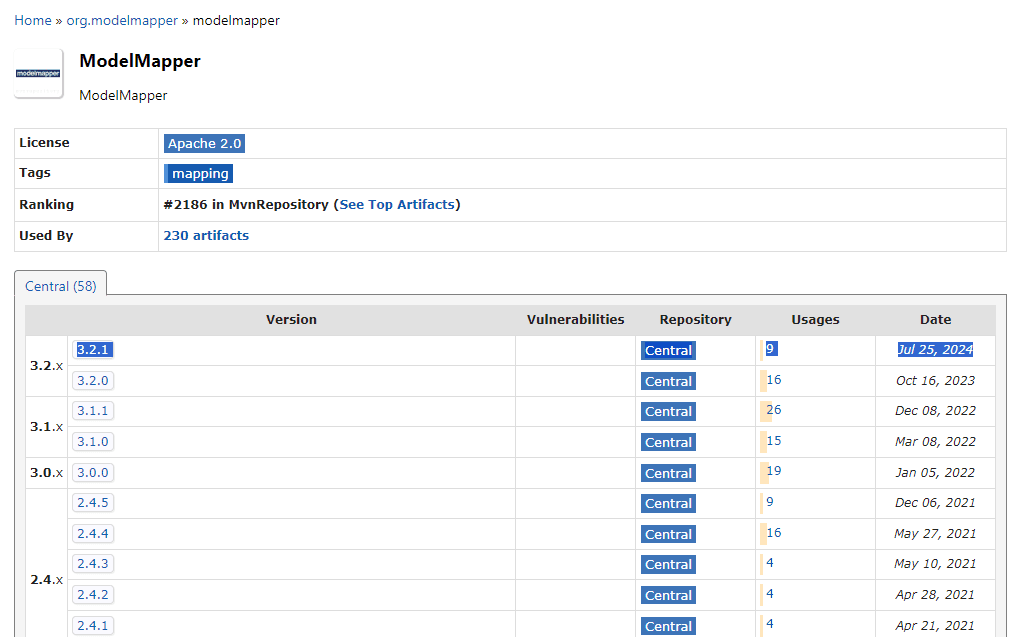Click the date Mar 08, 2022

935,441
